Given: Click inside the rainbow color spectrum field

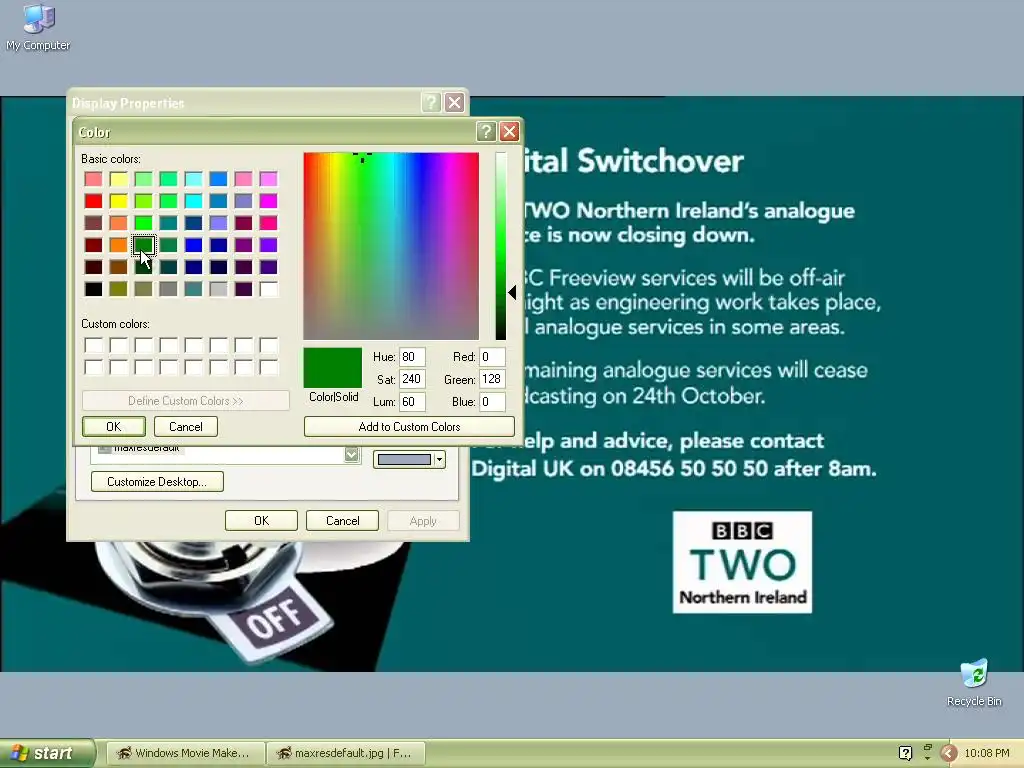Looking at the screenshot, I should point(391,246).
